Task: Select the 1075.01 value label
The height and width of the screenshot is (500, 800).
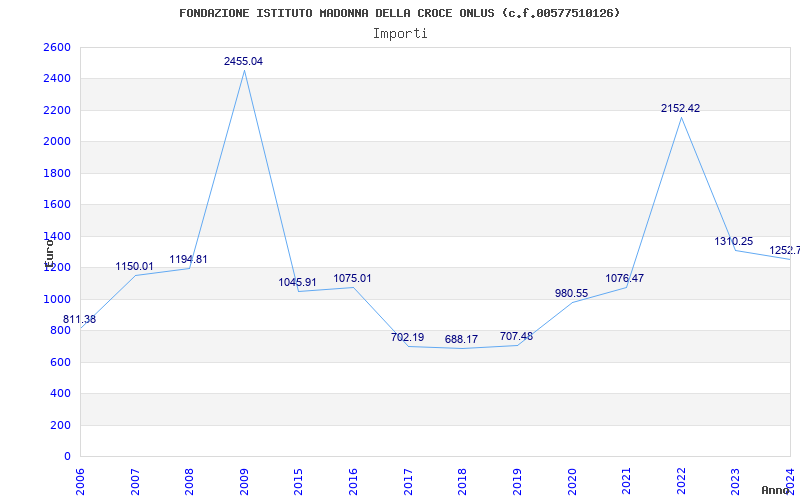Action: point(353,279)
